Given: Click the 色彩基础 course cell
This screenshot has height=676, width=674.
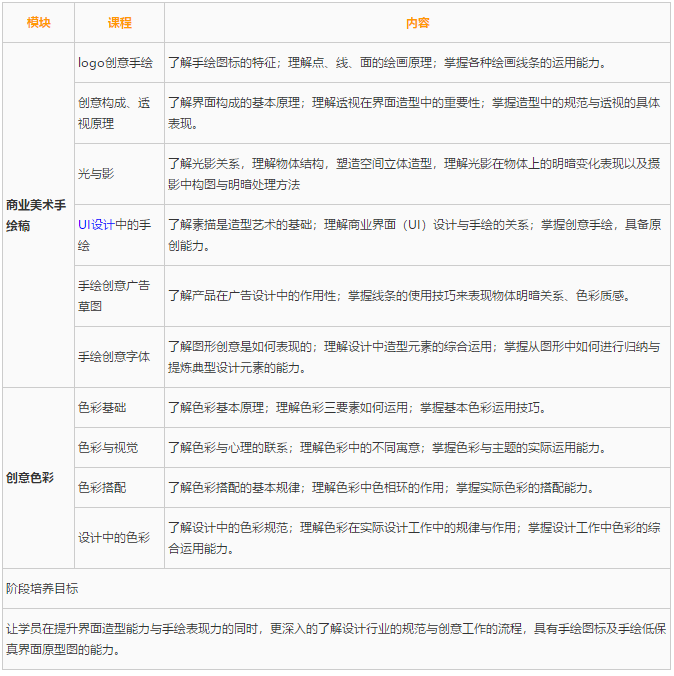Looking at the screenshot, I should coord(119,408).
